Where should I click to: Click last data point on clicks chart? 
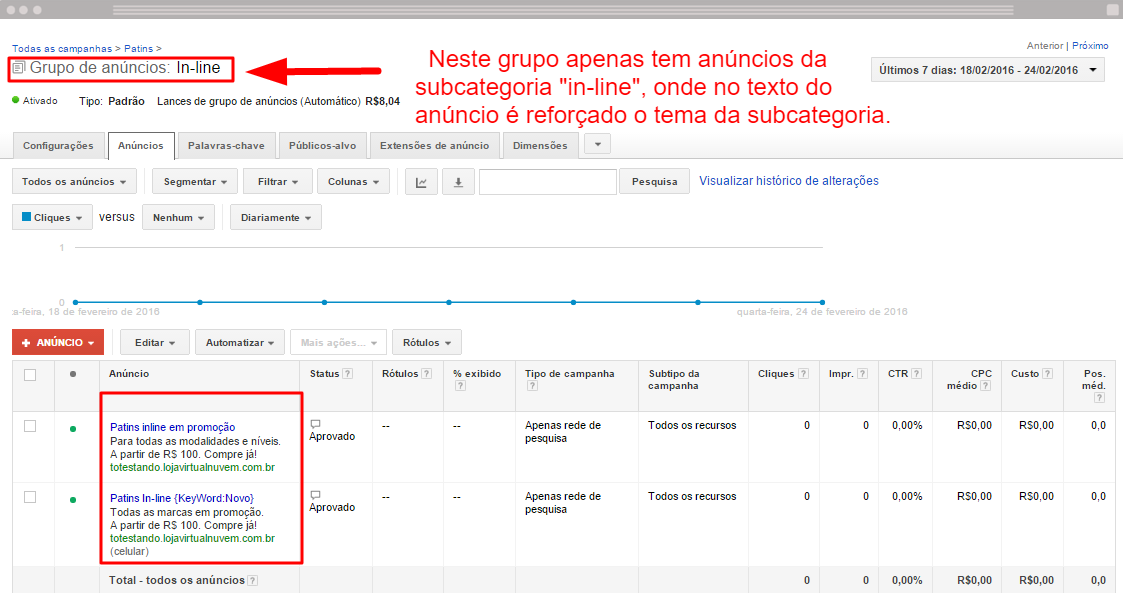[822, 302]
